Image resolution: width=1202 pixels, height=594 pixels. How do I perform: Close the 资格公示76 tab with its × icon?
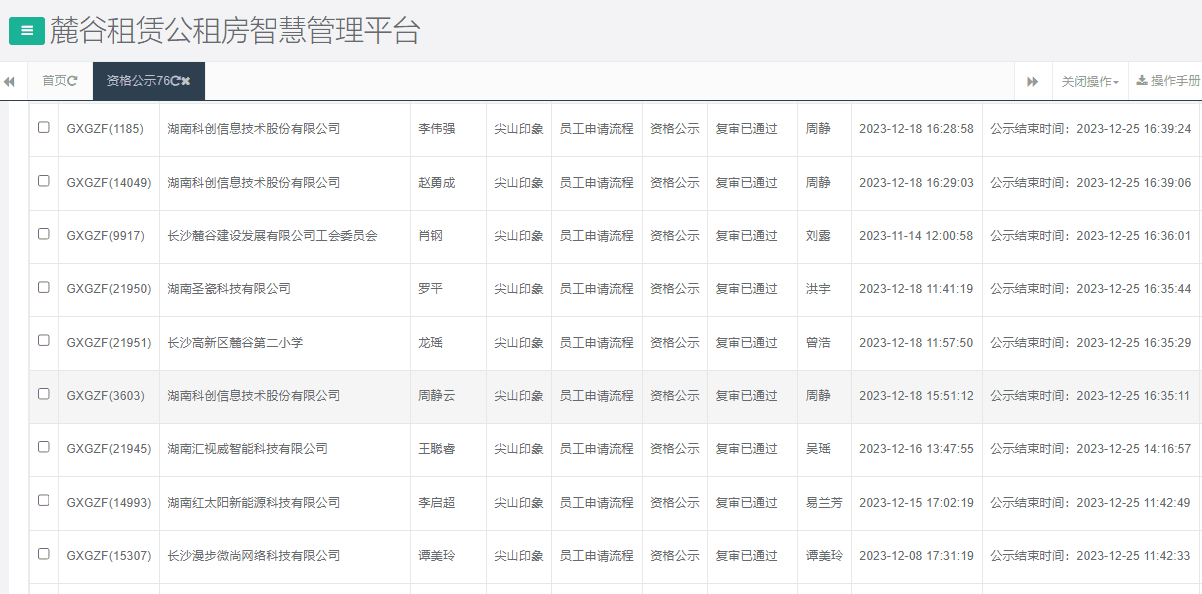[186, 81]
